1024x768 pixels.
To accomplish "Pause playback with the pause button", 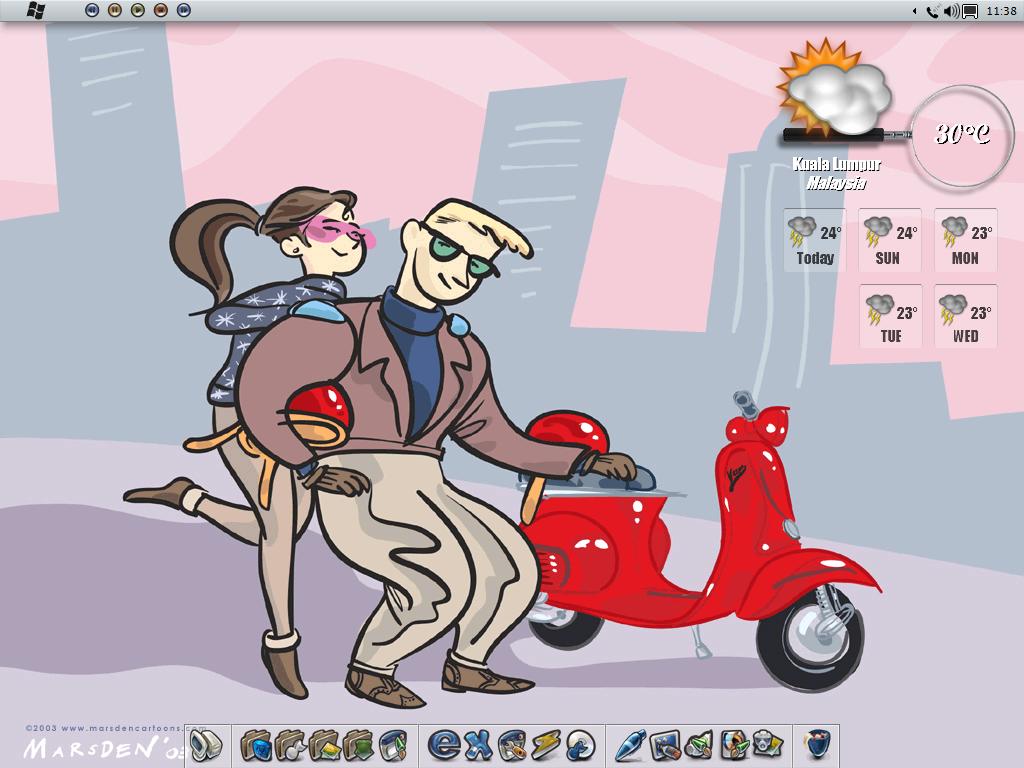I will 115,11.
